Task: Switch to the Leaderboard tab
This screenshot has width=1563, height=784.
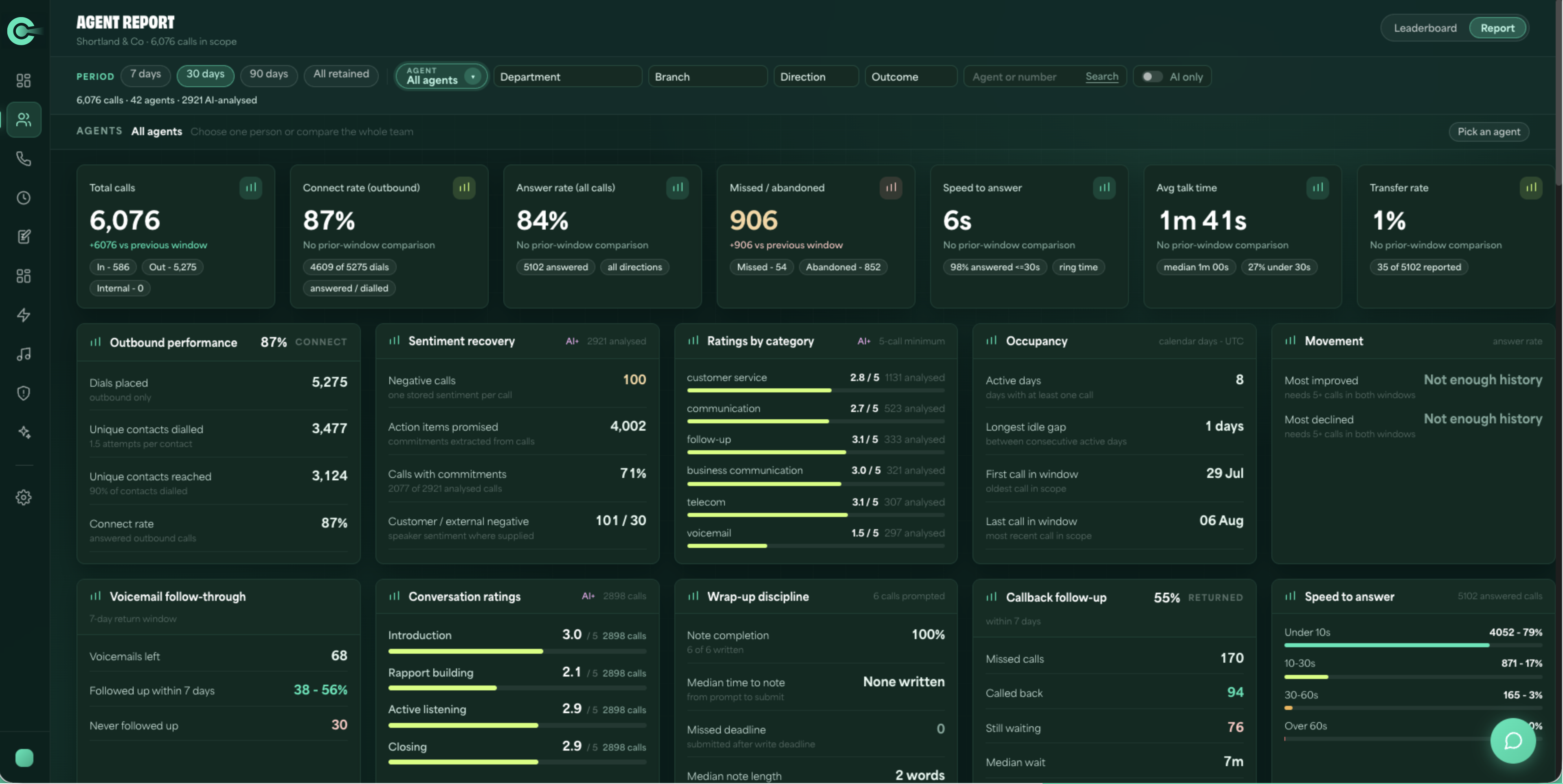Action: 1425,28
